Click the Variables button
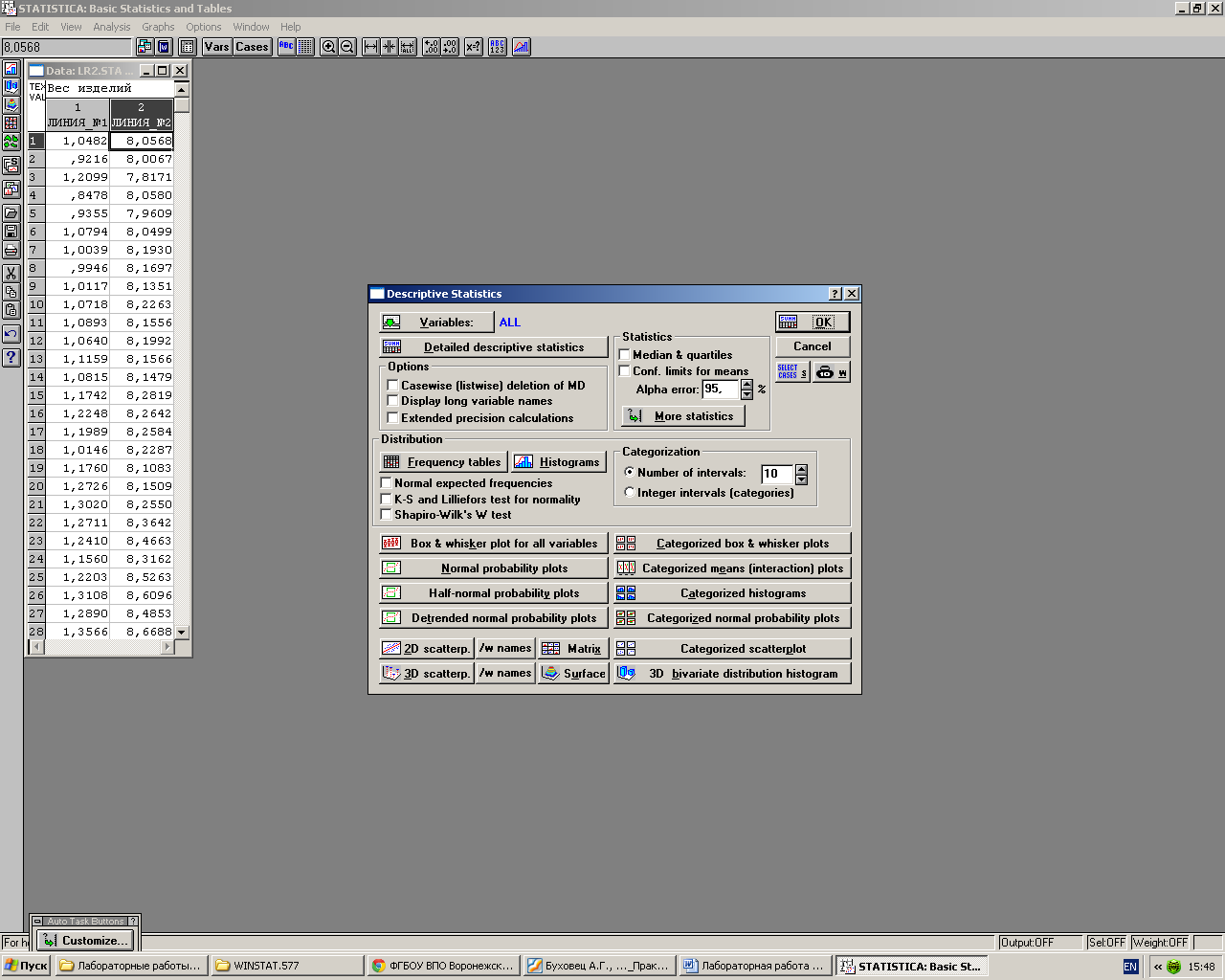The image size is (1225, 980). tap(436, 323)
